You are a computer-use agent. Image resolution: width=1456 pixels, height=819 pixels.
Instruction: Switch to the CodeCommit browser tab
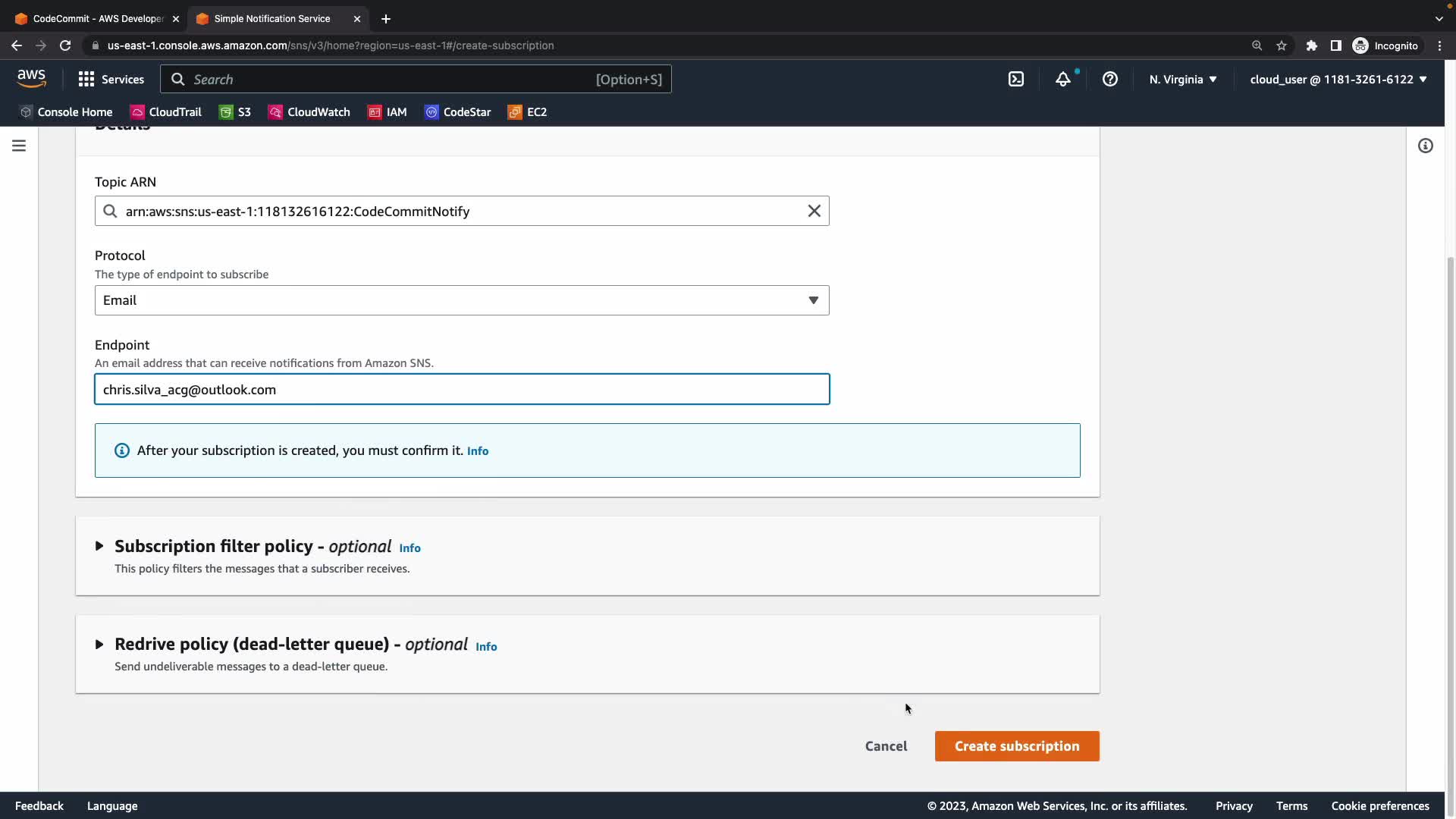point(97,18)
